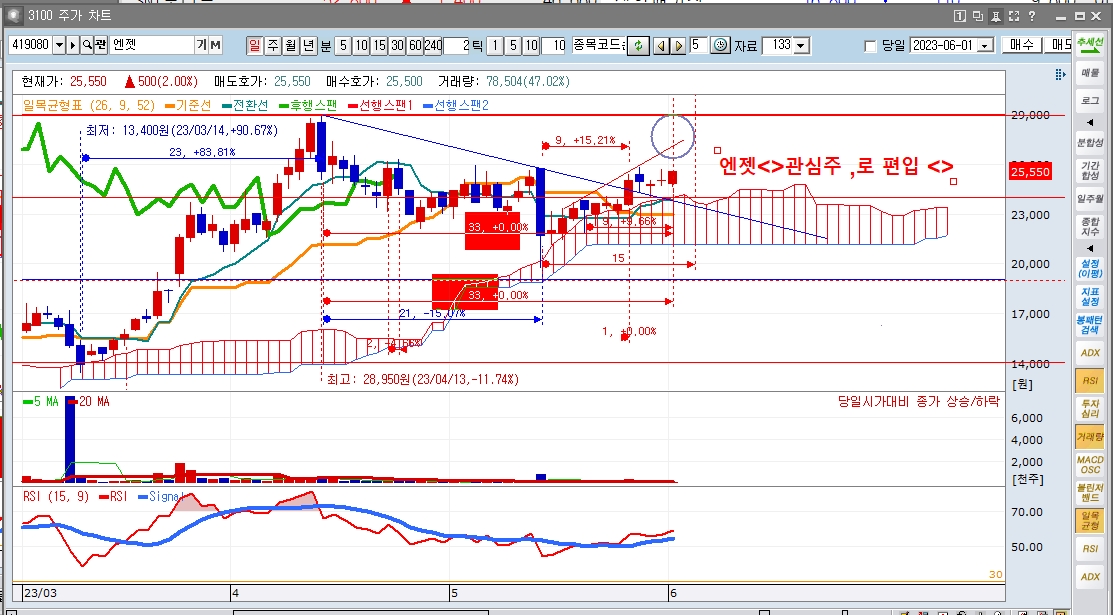This screenshot has height=615, width=1113.
Task: Click the 엔젯 stock name input field
Action: [152, 45]
